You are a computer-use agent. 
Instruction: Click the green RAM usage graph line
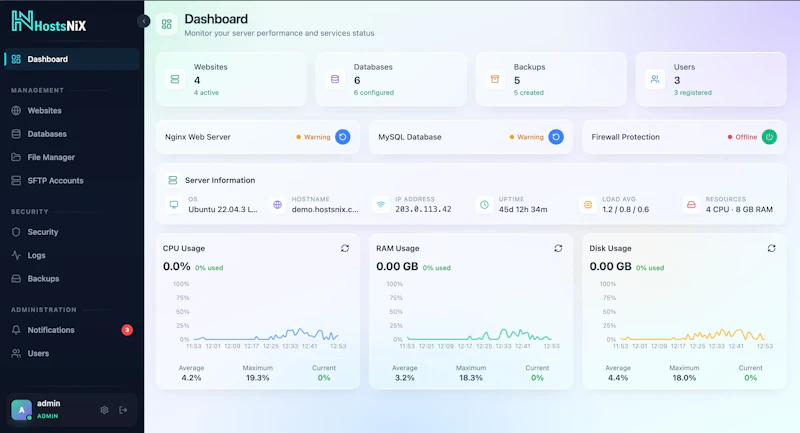point(479,336)
